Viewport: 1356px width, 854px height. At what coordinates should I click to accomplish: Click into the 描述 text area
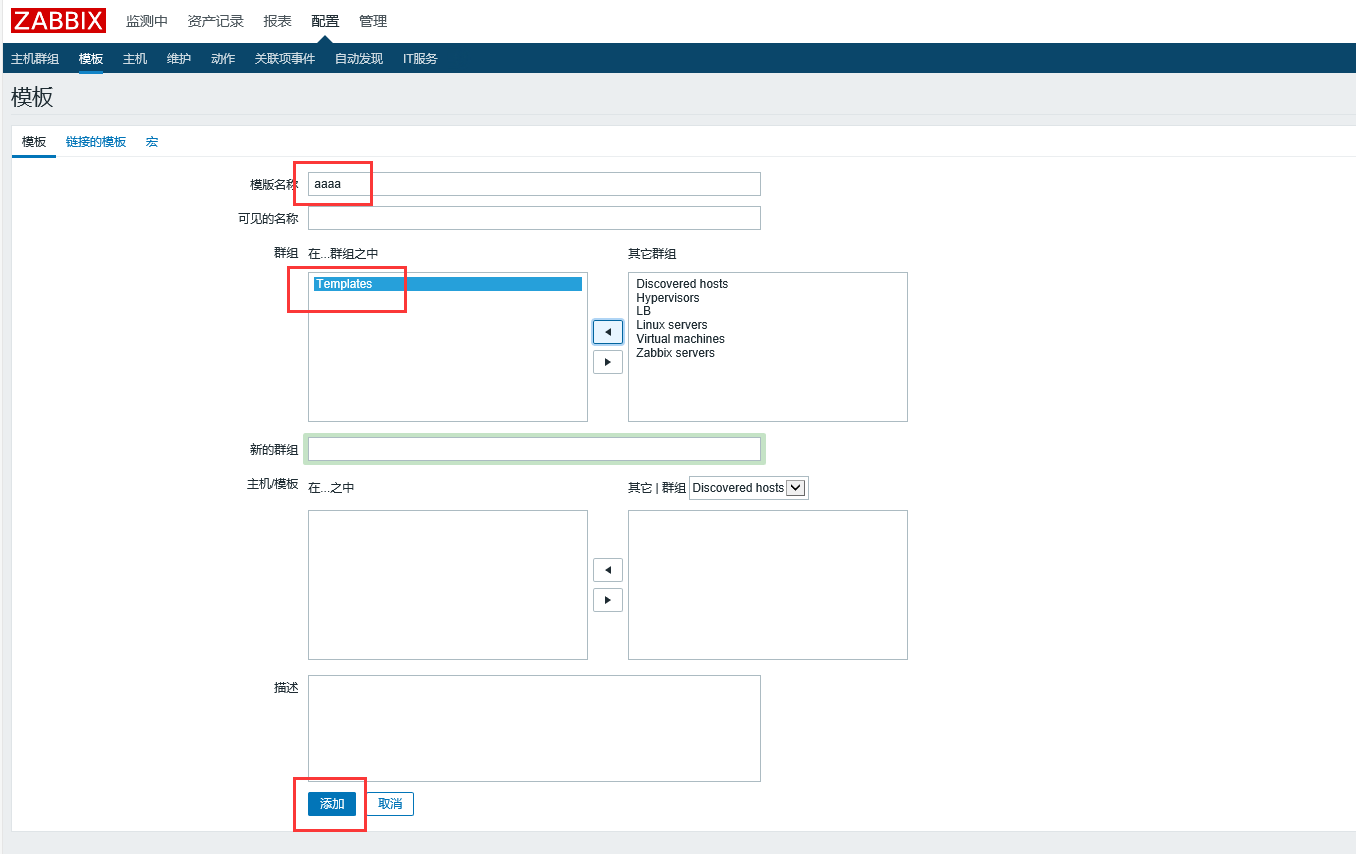[x=534, y=728]
